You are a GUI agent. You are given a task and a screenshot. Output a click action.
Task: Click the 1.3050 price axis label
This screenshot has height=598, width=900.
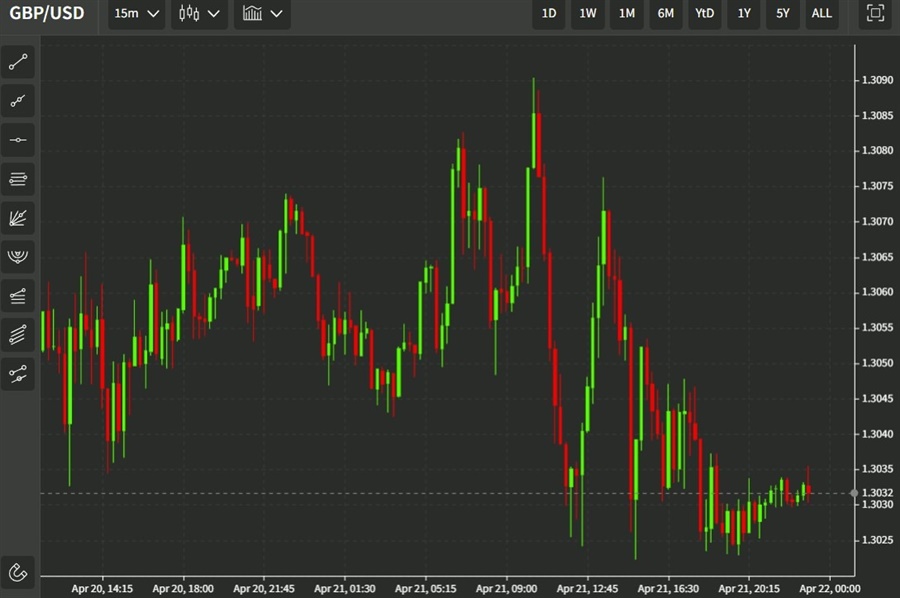click(877, 363)
